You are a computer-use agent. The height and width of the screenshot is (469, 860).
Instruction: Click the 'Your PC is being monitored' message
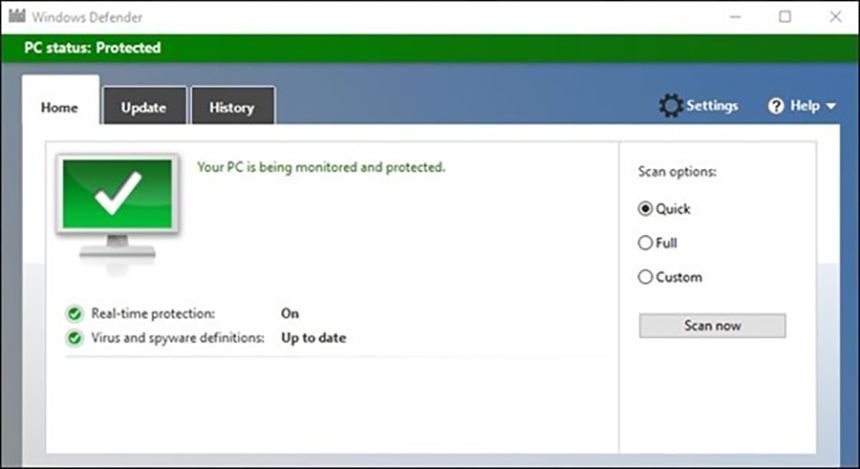pyautogui.click(x=321, y=167)
